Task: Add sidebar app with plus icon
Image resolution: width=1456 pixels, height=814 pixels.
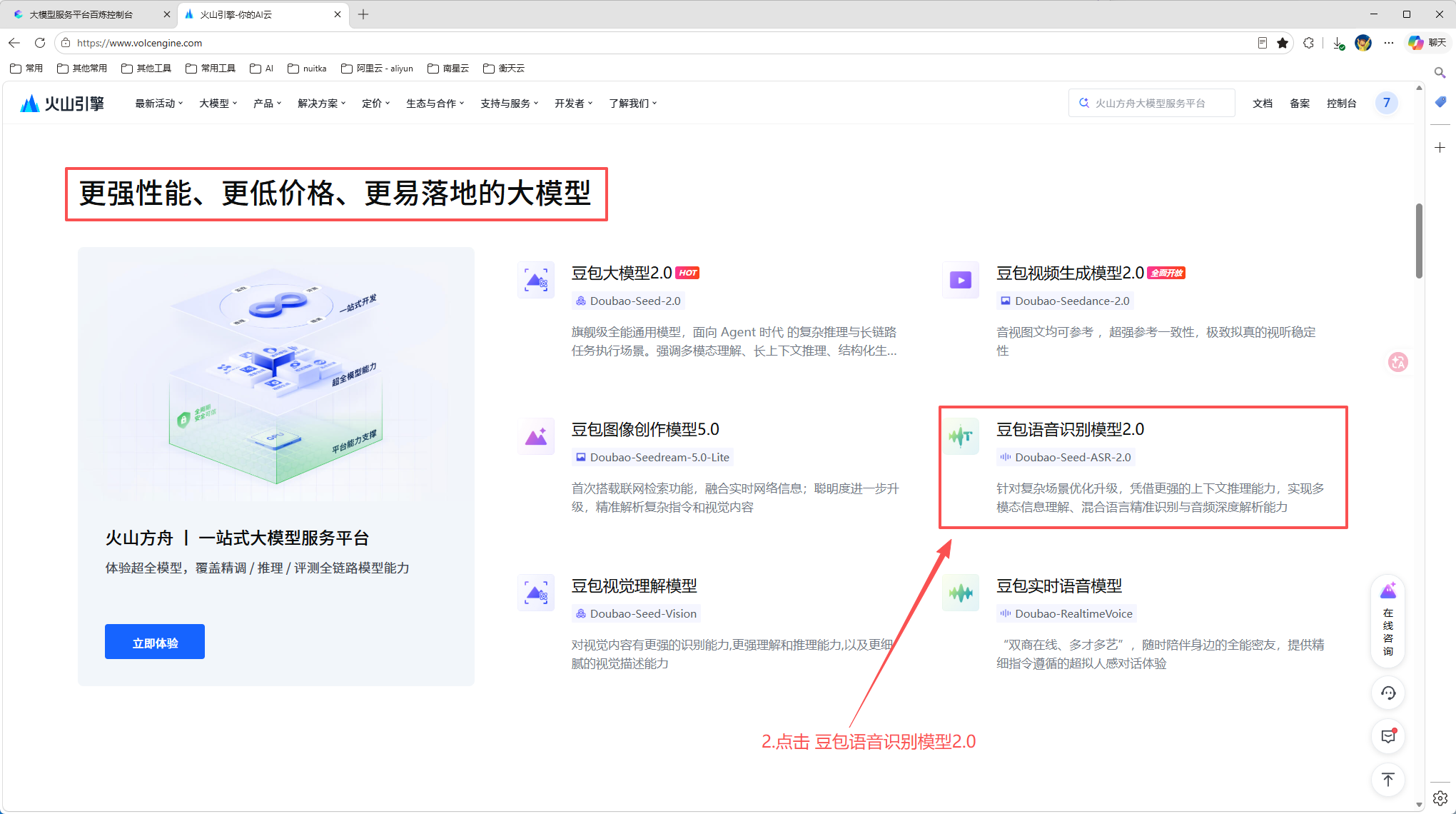Action: pyautogui.click(x=1440, y=147)
